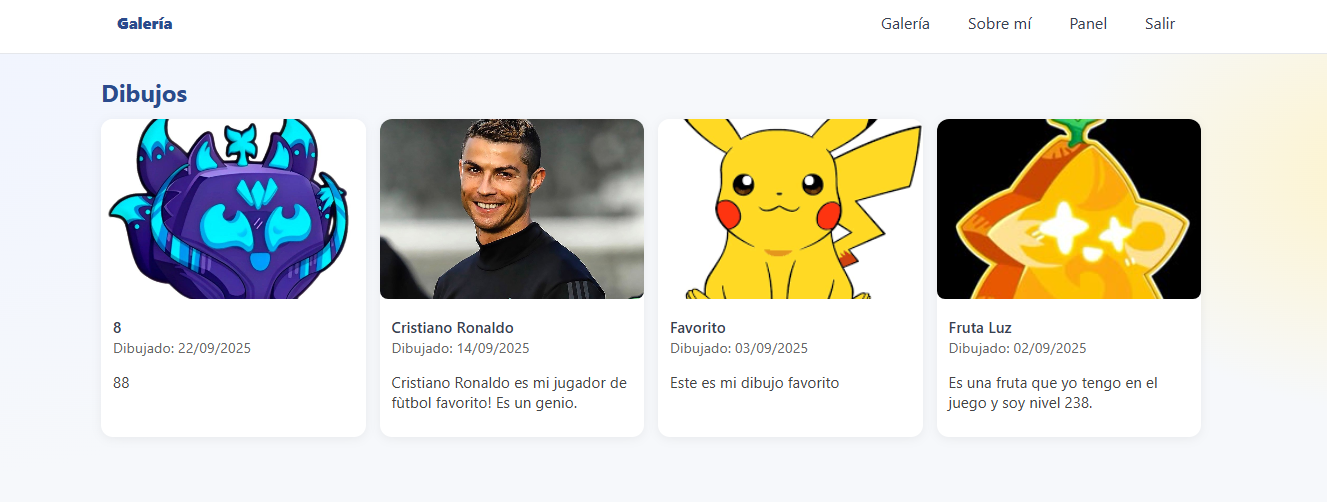The image size is (1327, 502).
Task: Click the description "Este es mi dibujo favorito"
Action: (755, 383)
